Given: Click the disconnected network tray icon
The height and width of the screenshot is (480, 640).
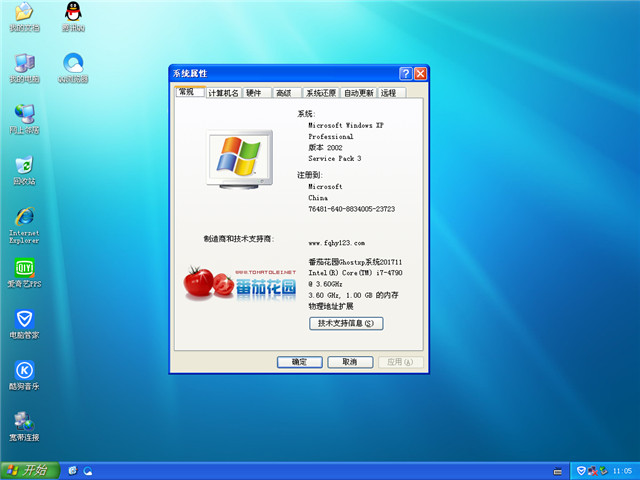Looking at the screenshot, I should tap(593, 471).
